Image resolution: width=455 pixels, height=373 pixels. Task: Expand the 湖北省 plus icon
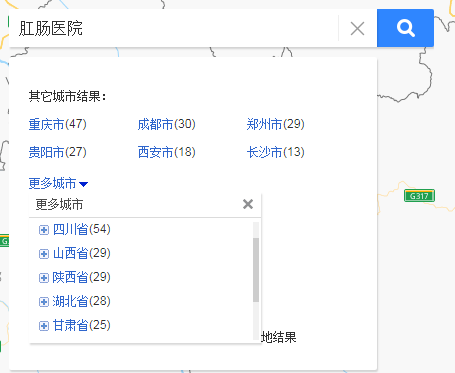(x=44, y=302)
